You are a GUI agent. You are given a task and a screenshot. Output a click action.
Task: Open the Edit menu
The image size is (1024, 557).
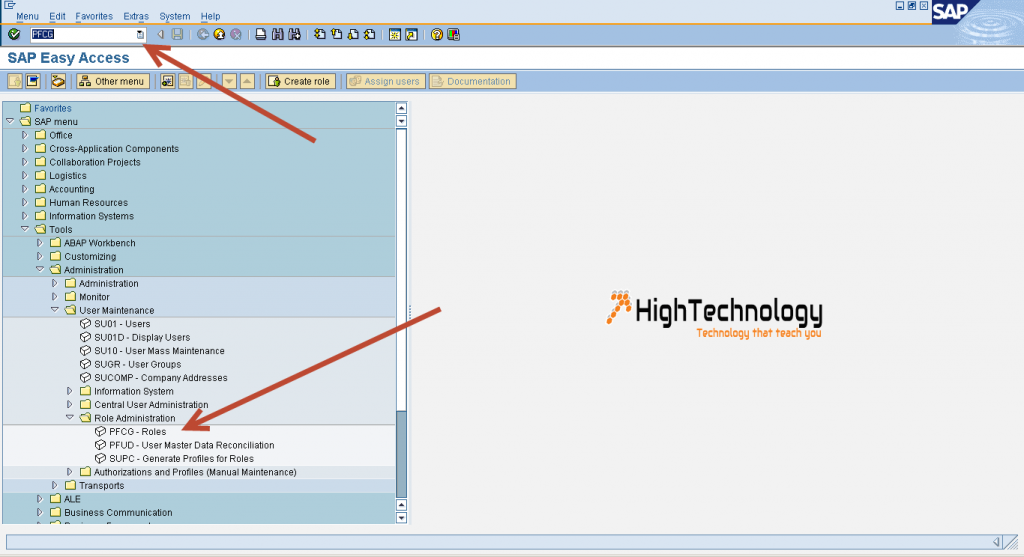tap(57, 16)
